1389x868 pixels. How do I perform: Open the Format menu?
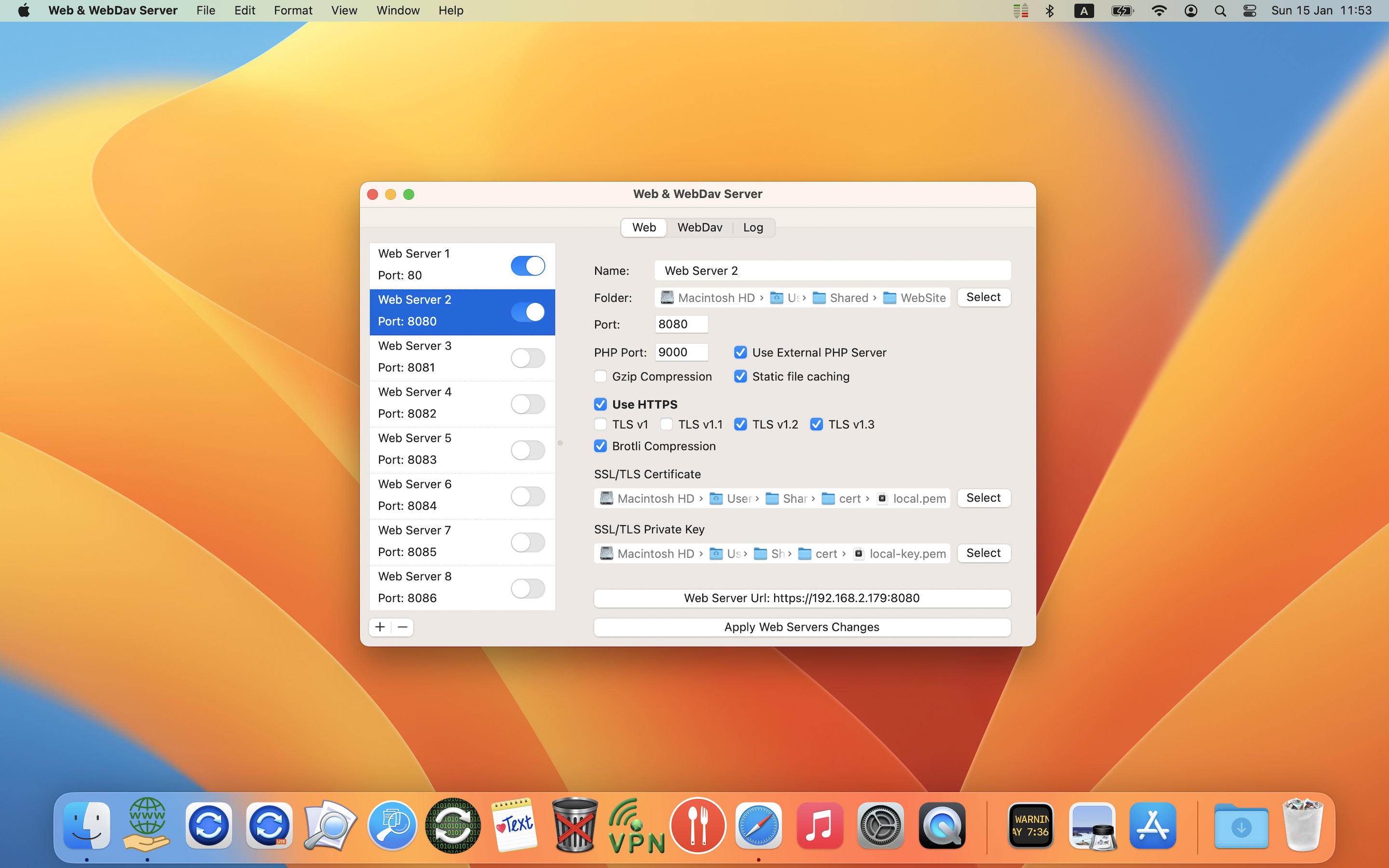click(293, 10)
